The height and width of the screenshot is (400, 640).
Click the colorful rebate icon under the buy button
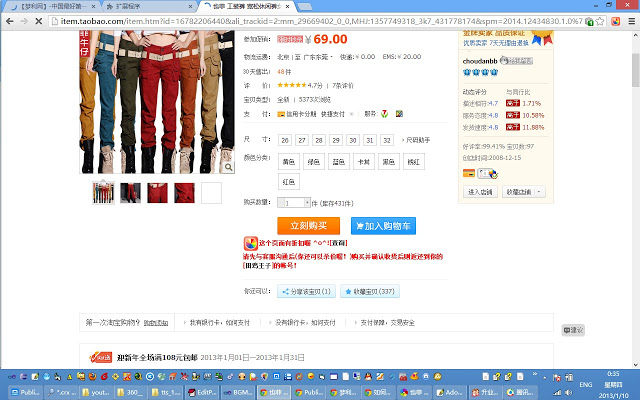pyautogui.click(x=251, y=244)
